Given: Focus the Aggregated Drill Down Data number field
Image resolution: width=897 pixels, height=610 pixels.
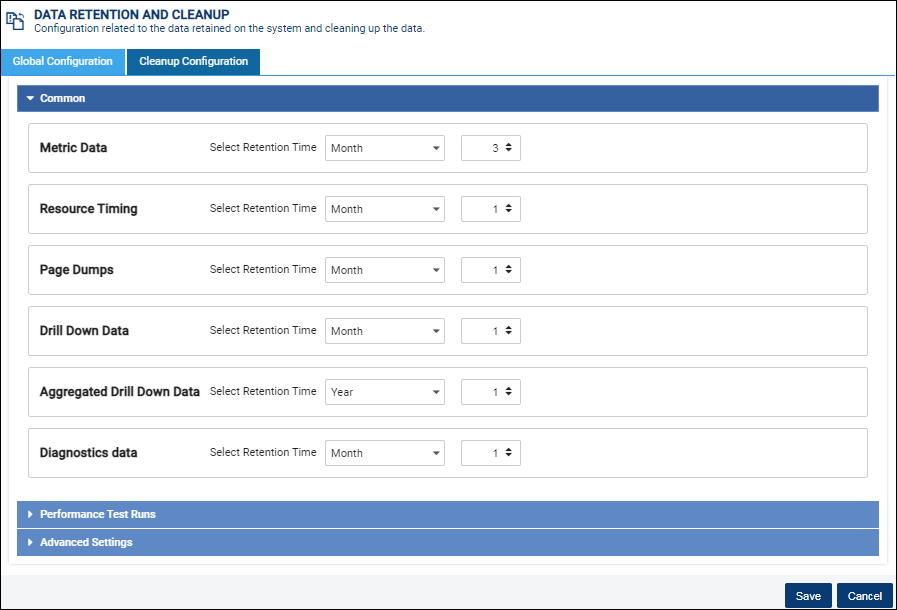Looking at the screenshot, I should tap(491, 393).
